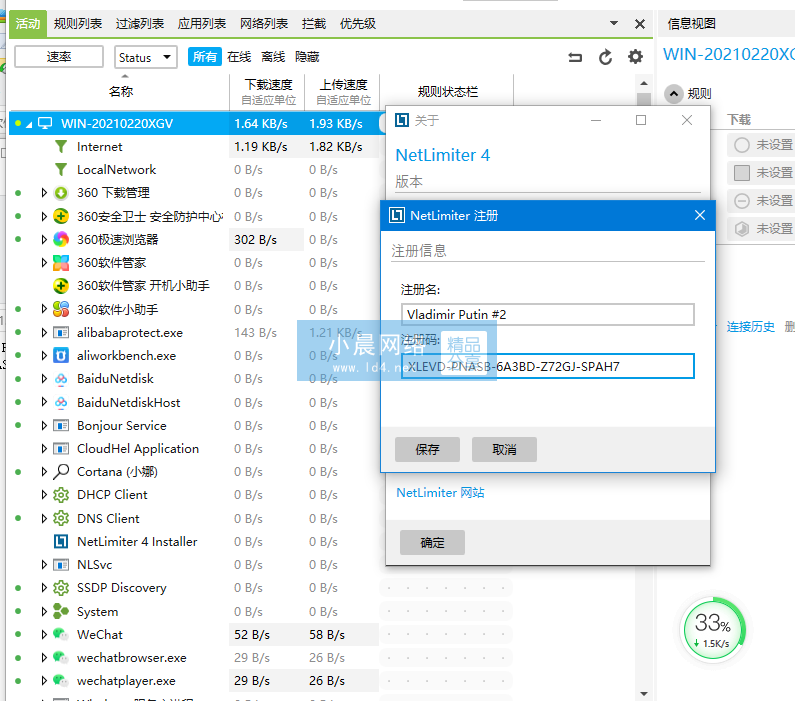Close the NetLimiter 注册 dialog

[700, 215]
